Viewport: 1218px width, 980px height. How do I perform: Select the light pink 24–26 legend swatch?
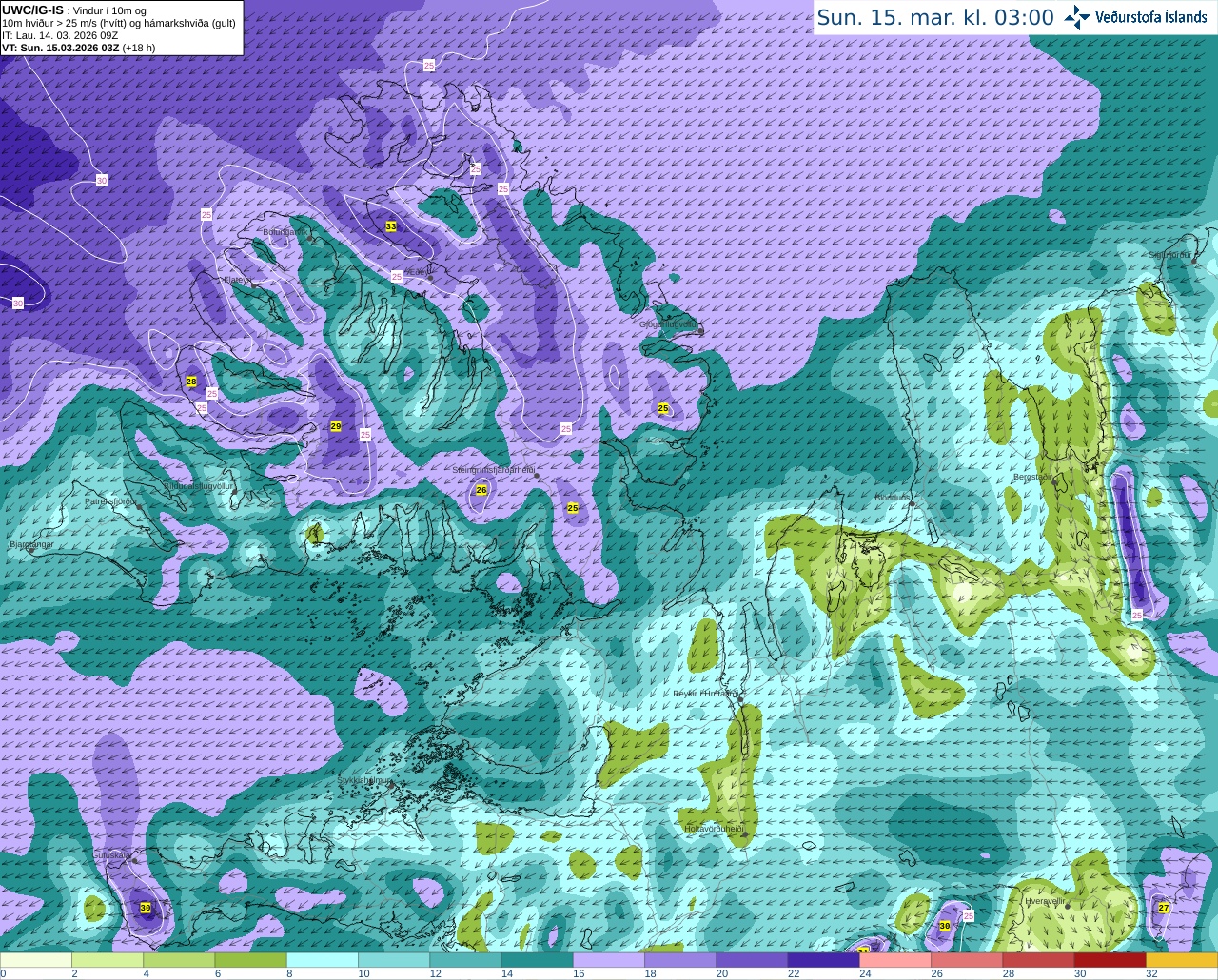click(x=895, y=960)
